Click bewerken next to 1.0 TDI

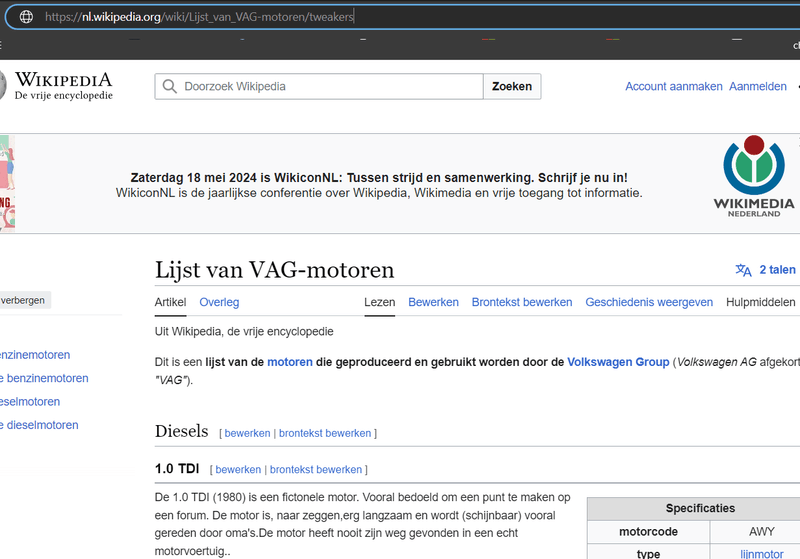click(238, 469)
